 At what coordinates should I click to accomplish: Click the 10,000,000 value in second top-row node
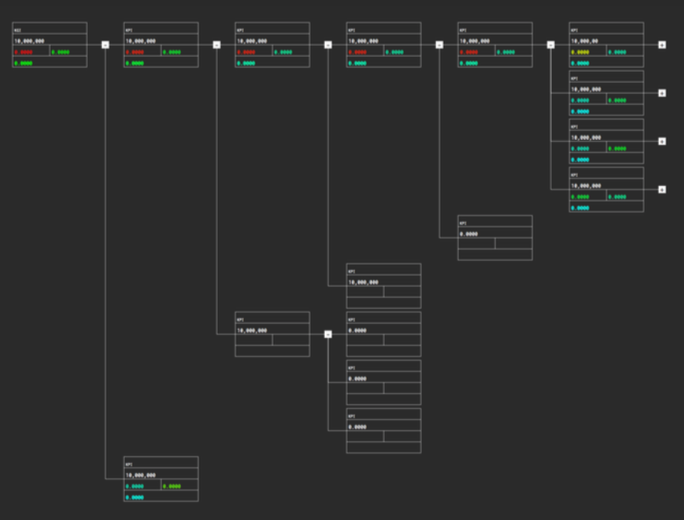pos(141,41)
